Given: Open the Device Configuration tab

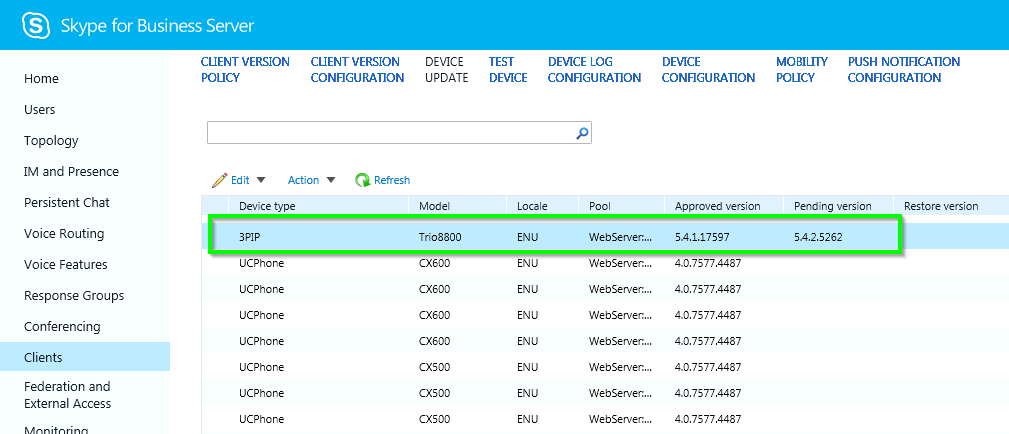Looking at the screenshot, I should point(708,70).
